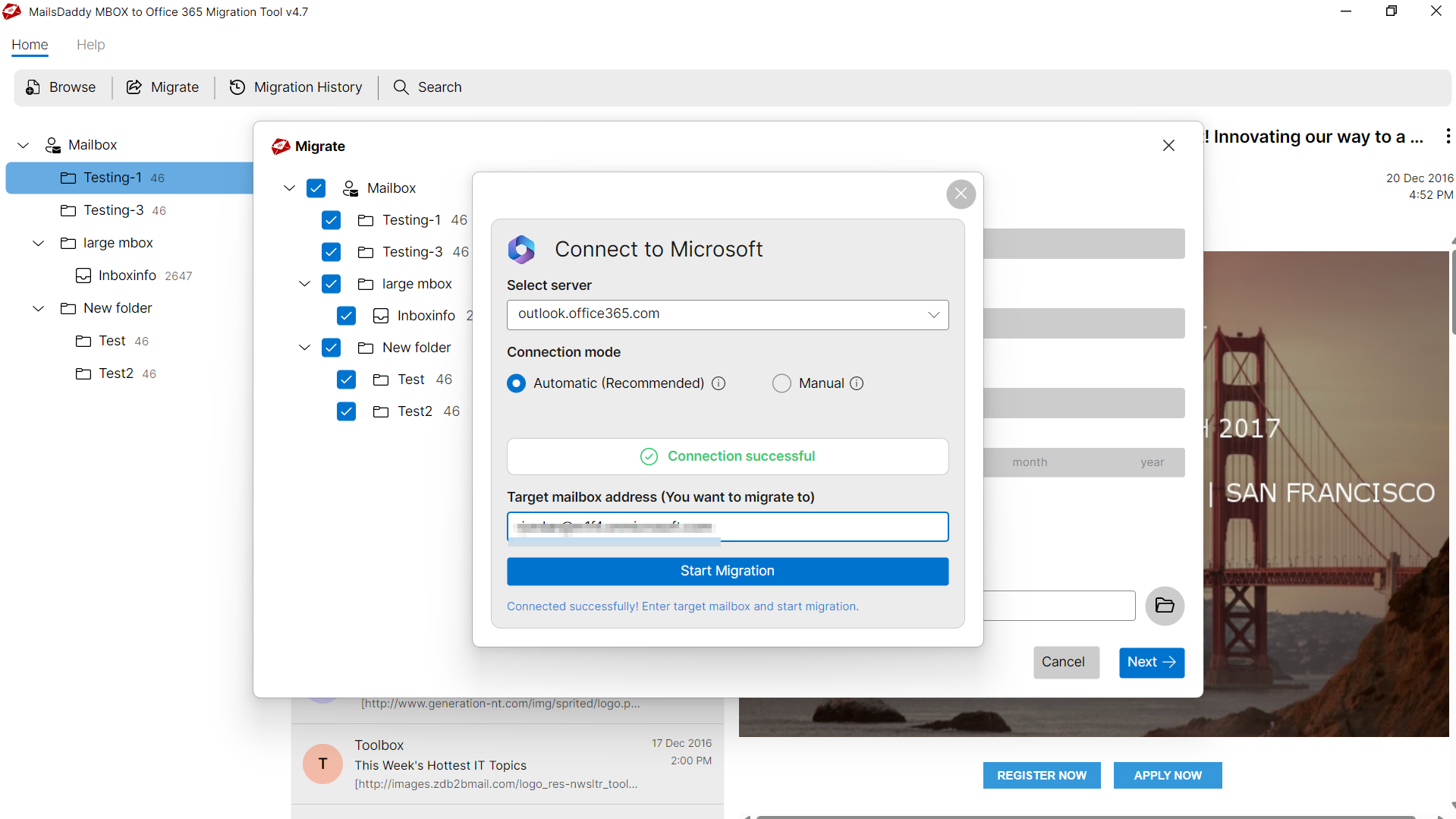Click the Inboxinfo icon in Migrate tree
This screenshot has width=1456, height=819.
pyautogui.click(x=381, y=316)
